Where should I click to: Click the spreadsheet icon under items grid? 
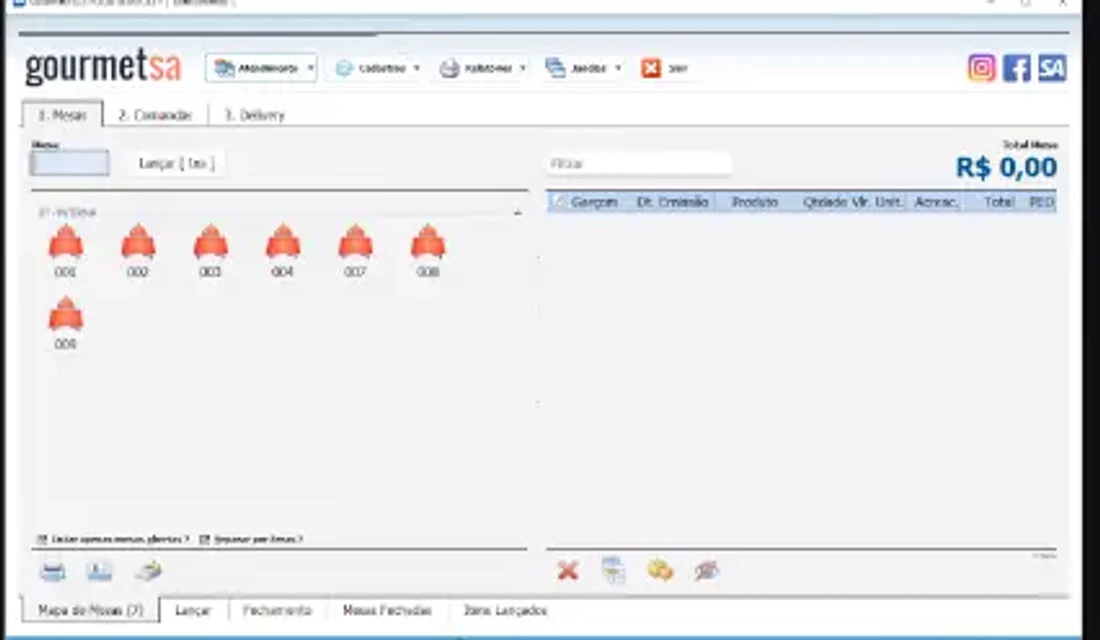[613, 570]
